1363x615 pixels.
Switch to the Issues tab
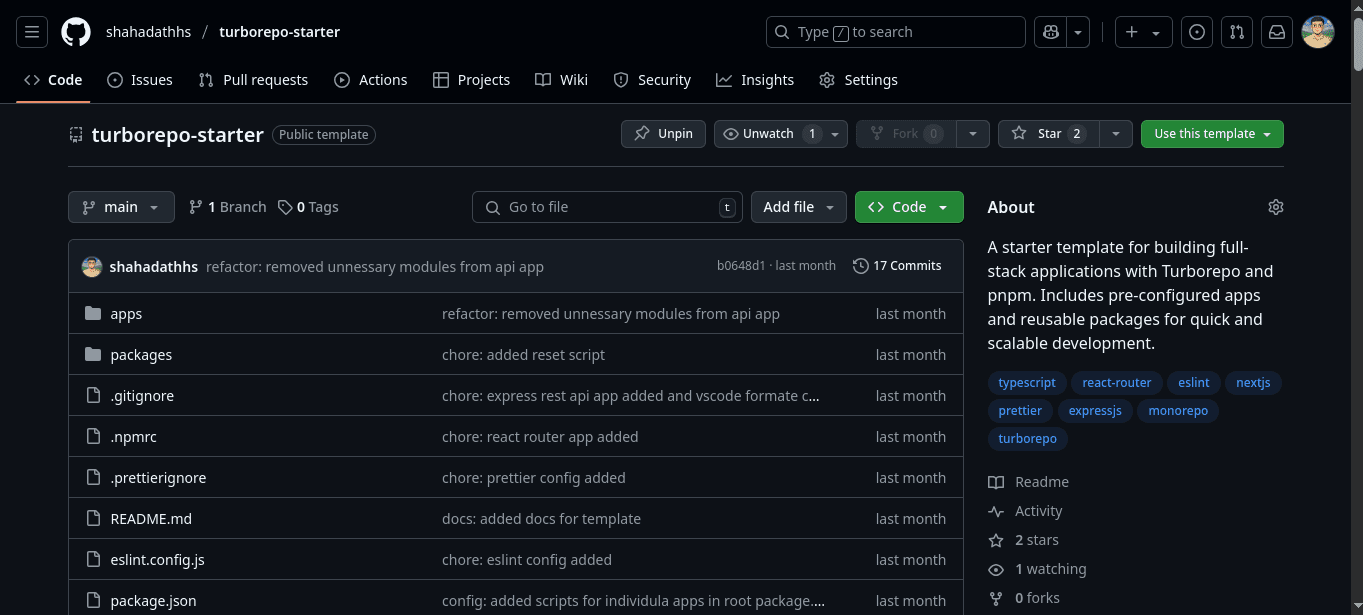(140, 80)
